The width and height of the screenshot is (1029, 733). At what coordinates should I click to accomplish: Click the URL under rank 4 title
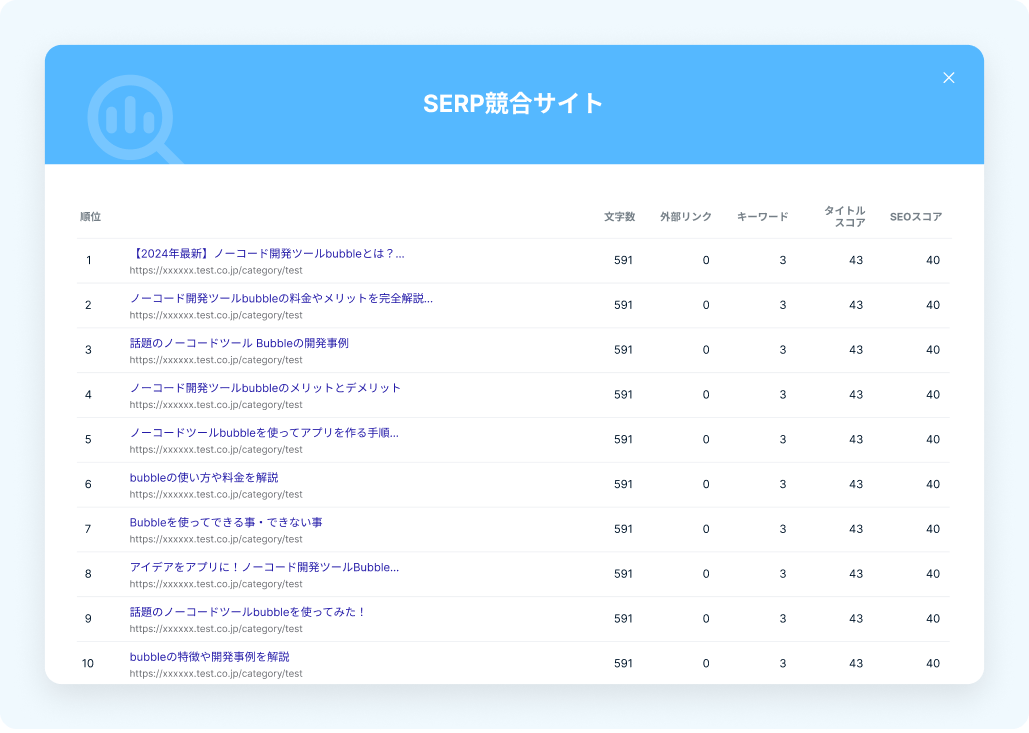216,405
